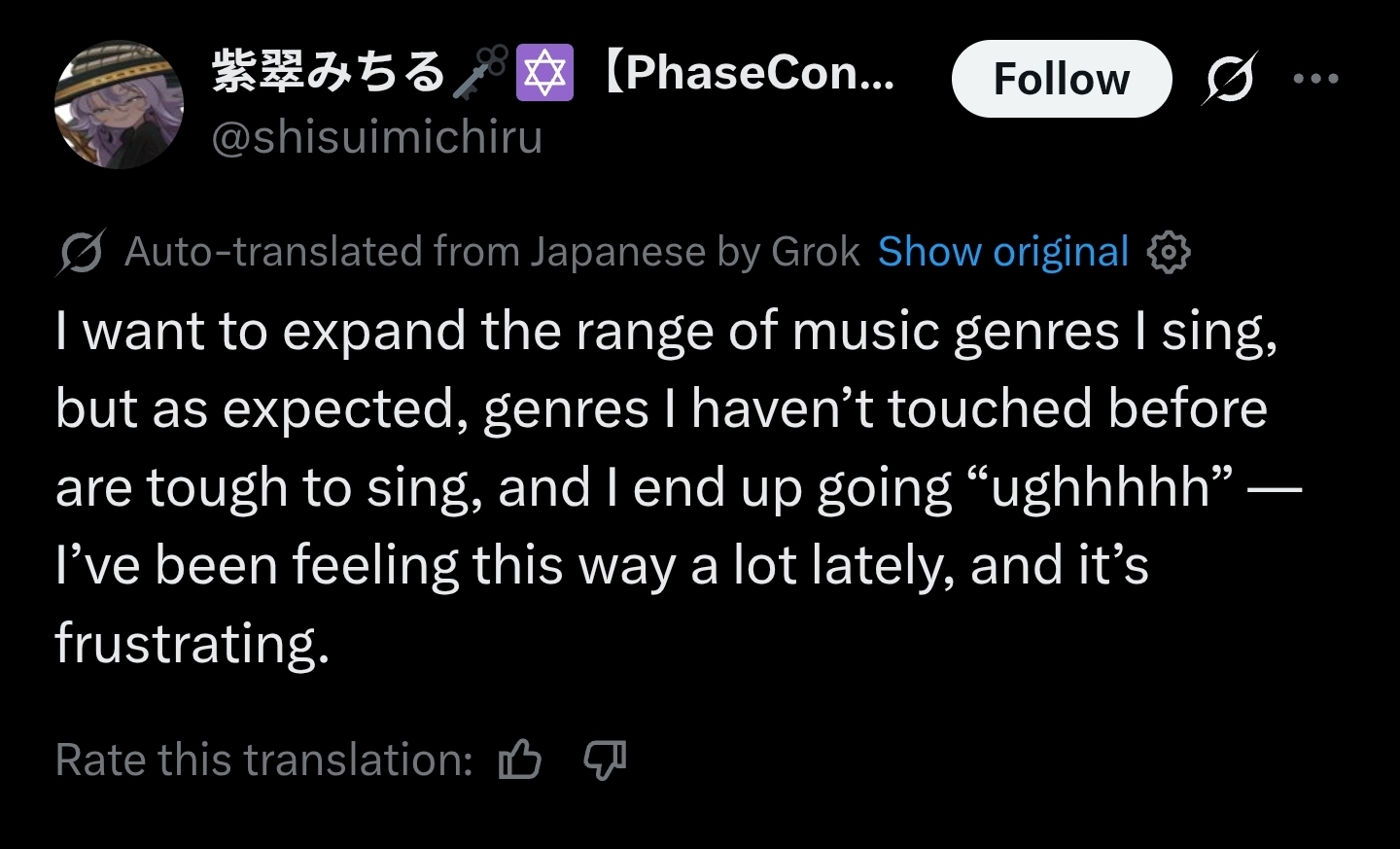Show original Japanese post text
This screenshot has width=1400, height=849.
coord(1002,253)
